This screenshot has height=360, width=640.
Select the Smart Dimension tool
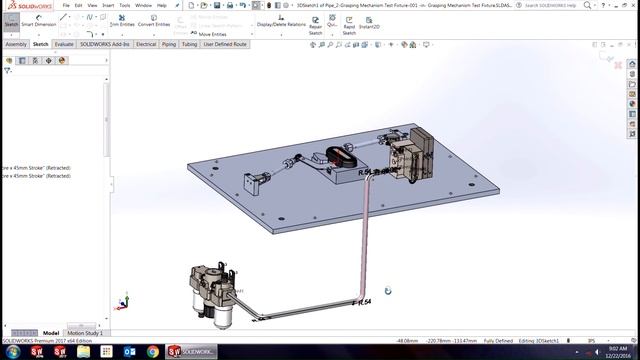coord(39,21)
